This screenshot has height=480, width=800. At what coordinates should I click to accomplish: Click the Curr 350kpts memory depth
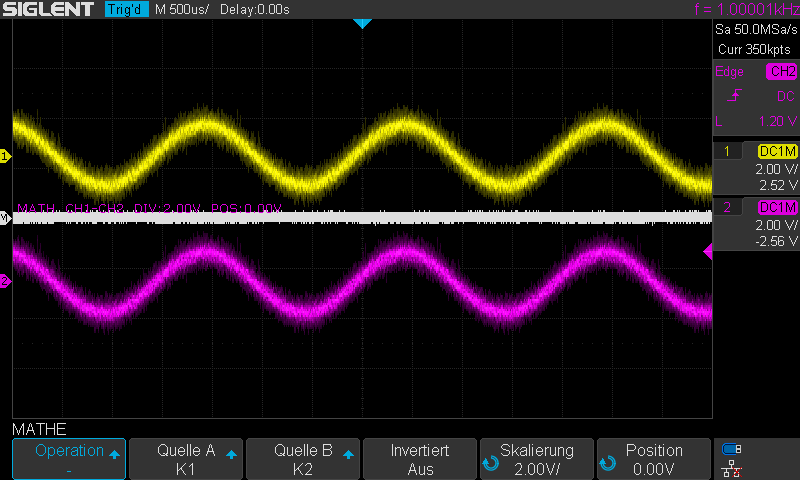754,49
